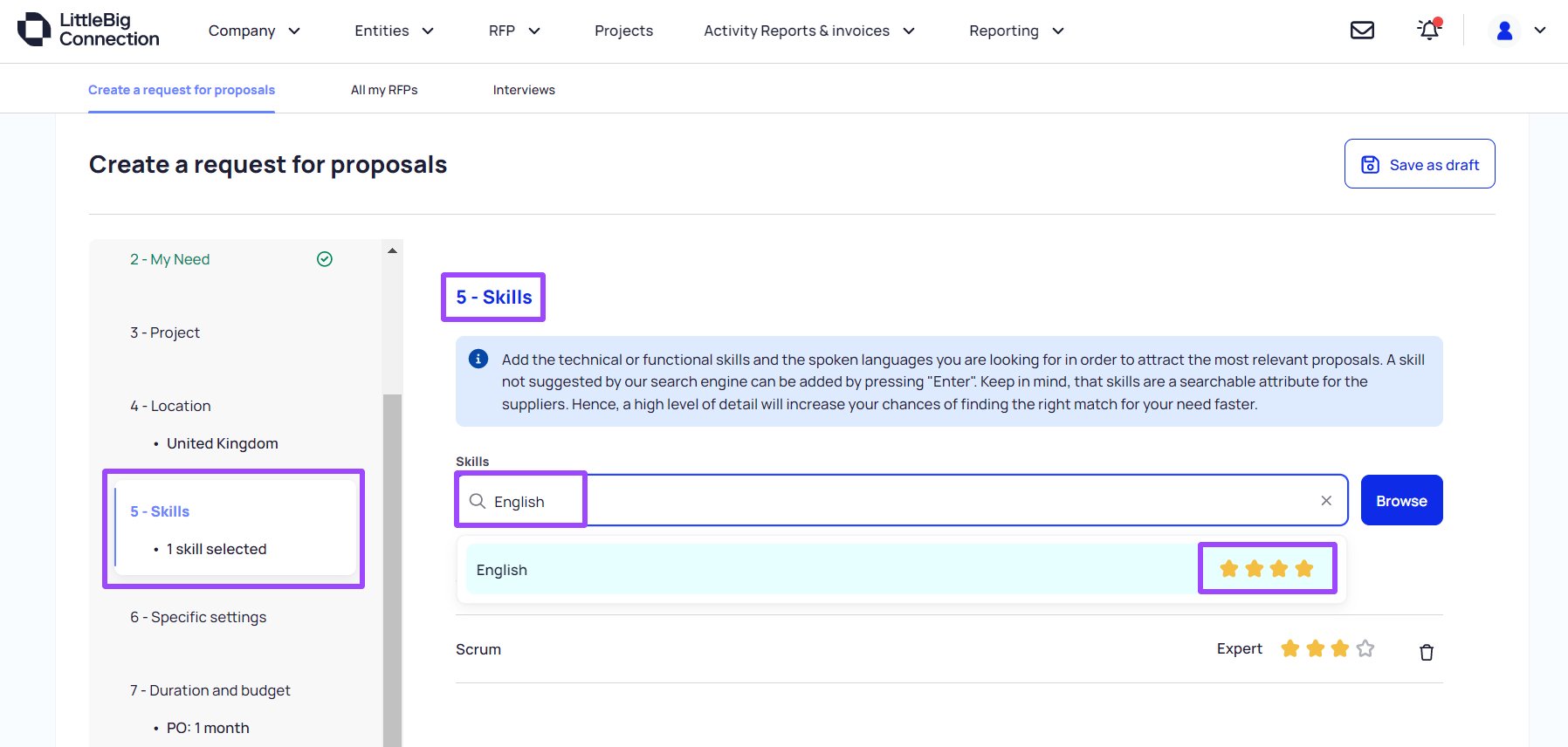
Task: Click the My Need completed checkmark icon
Action: click(325, 259)
